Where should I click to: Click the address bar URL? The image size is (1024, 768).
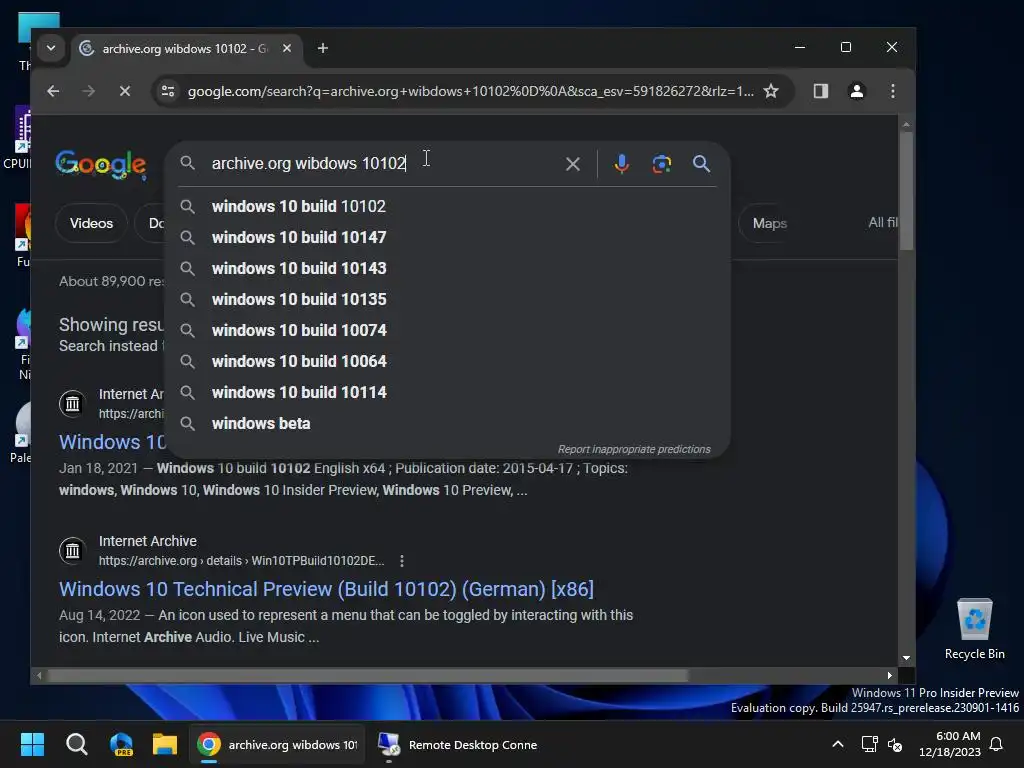click(x=470, y=91)
